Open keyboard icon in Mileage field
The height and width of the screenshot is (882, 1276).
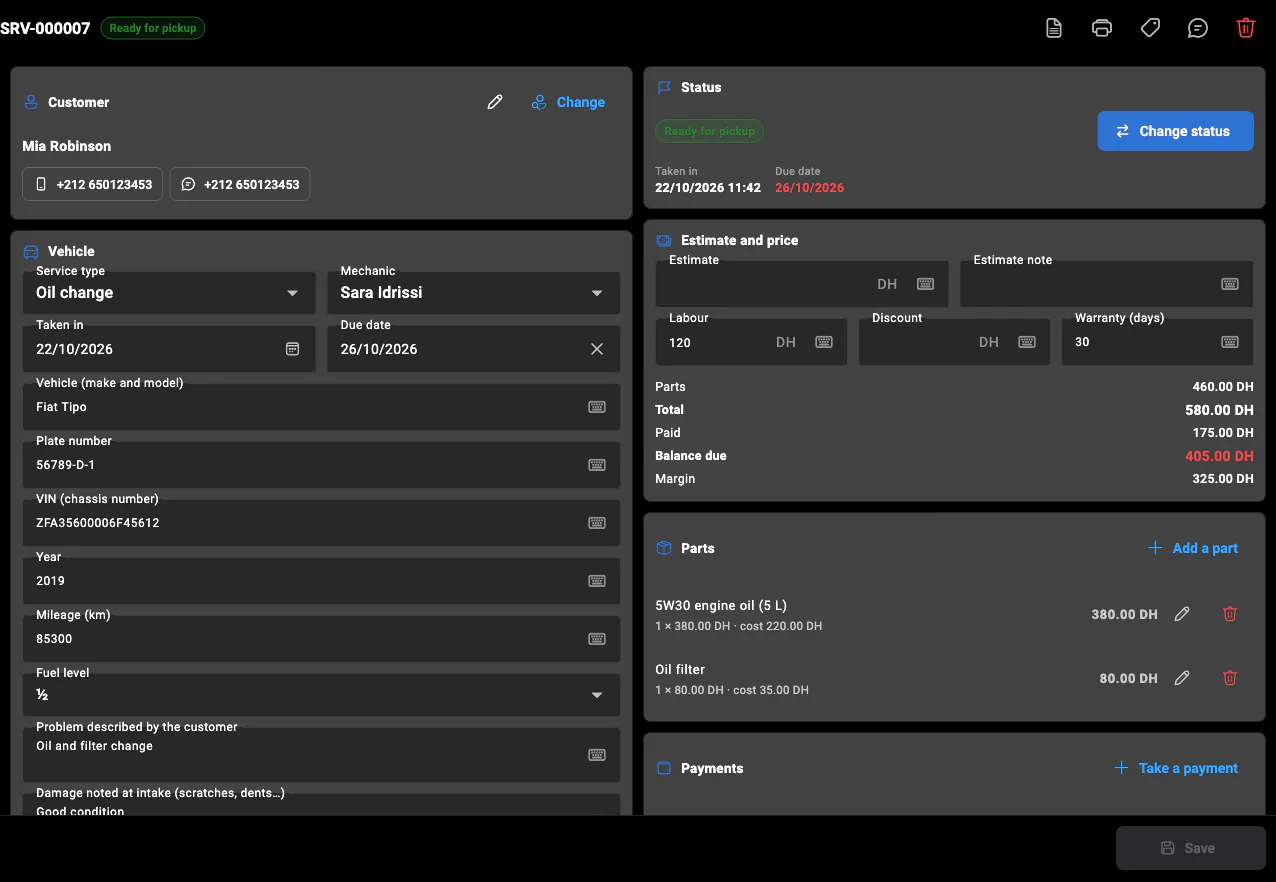click(597, 639)
